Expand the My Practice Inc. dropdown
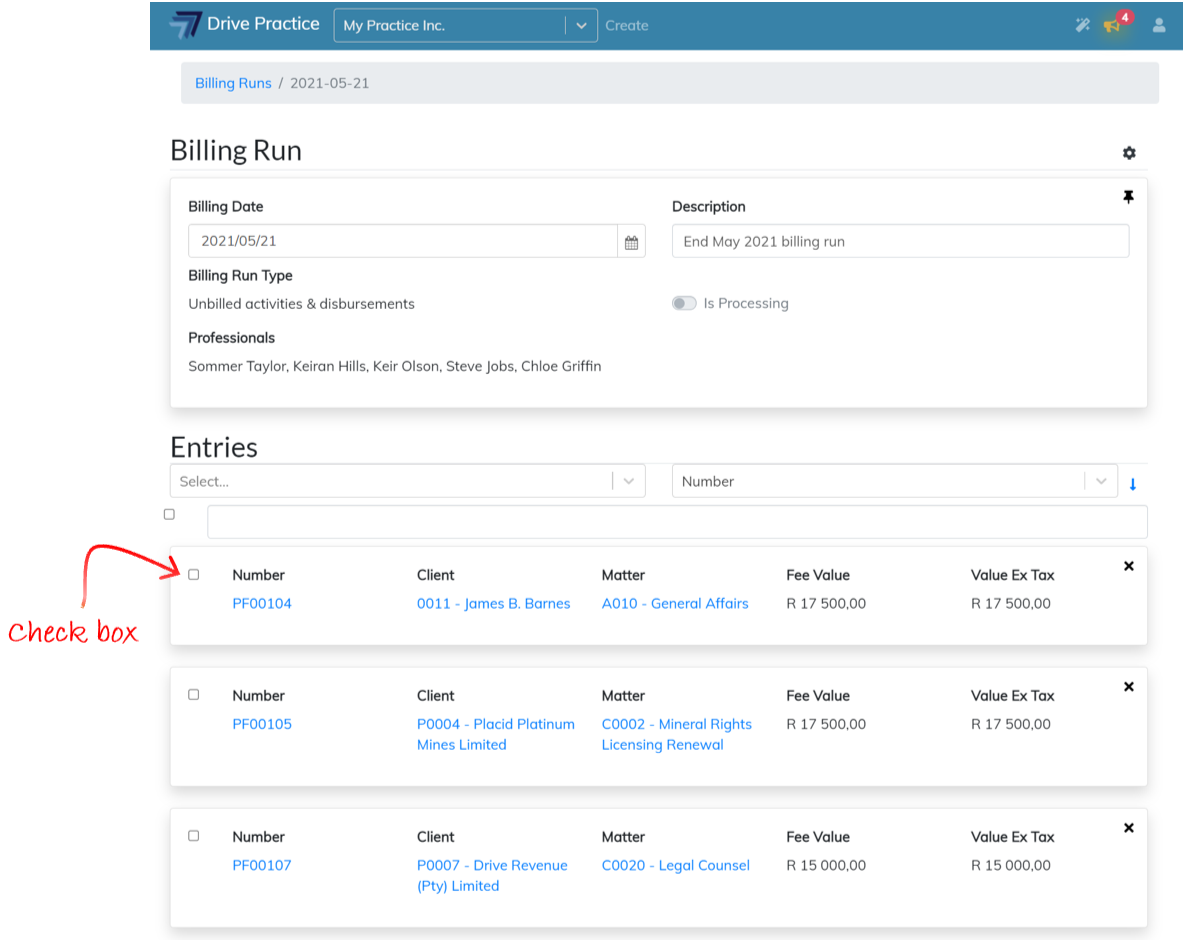The width and height of the screenshot is (1192, 947). [581, 26]
